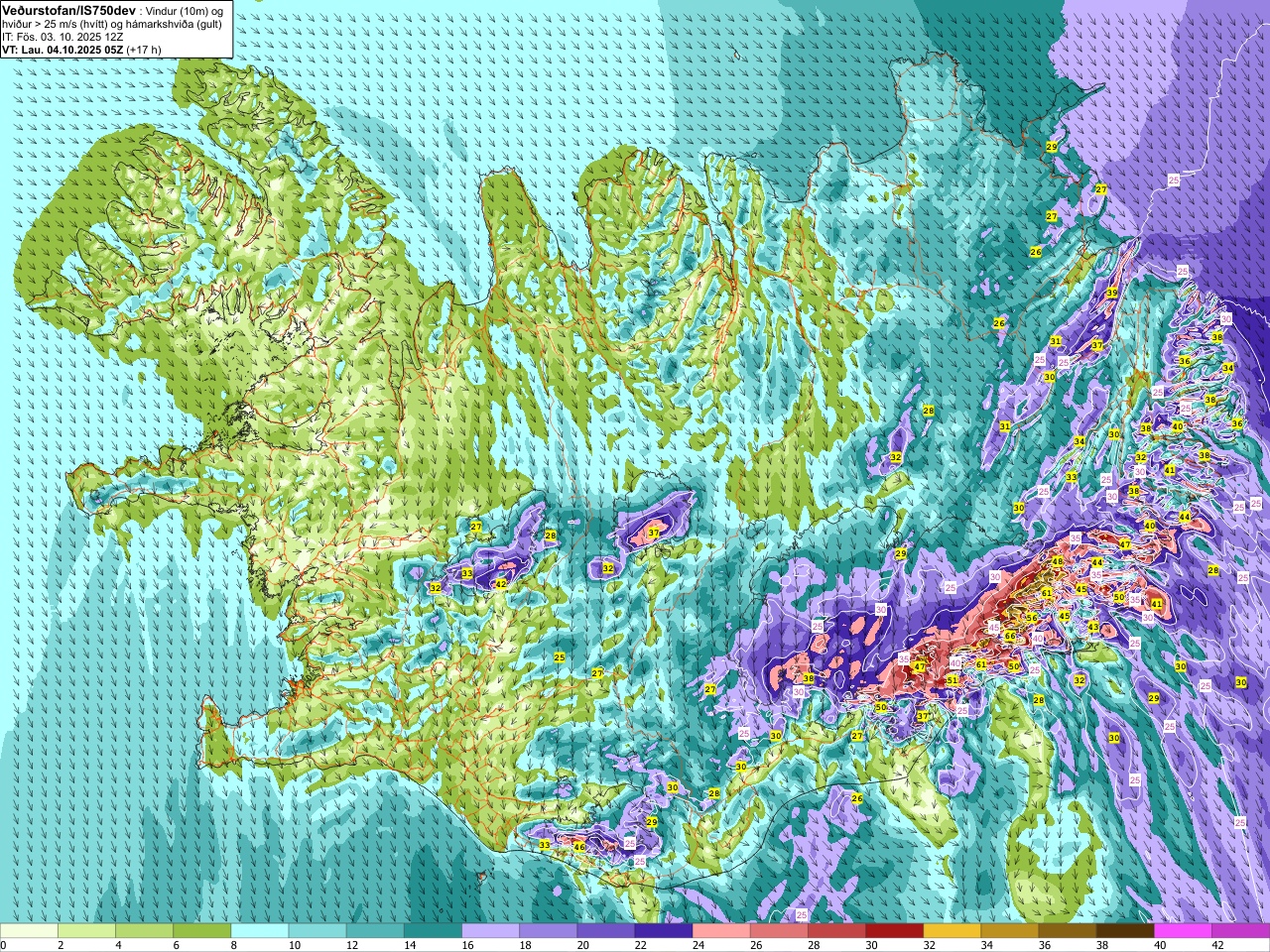1270x952 pixels.
Task: Click the 28–30 red legend swatch
Action: click(836, 931)
